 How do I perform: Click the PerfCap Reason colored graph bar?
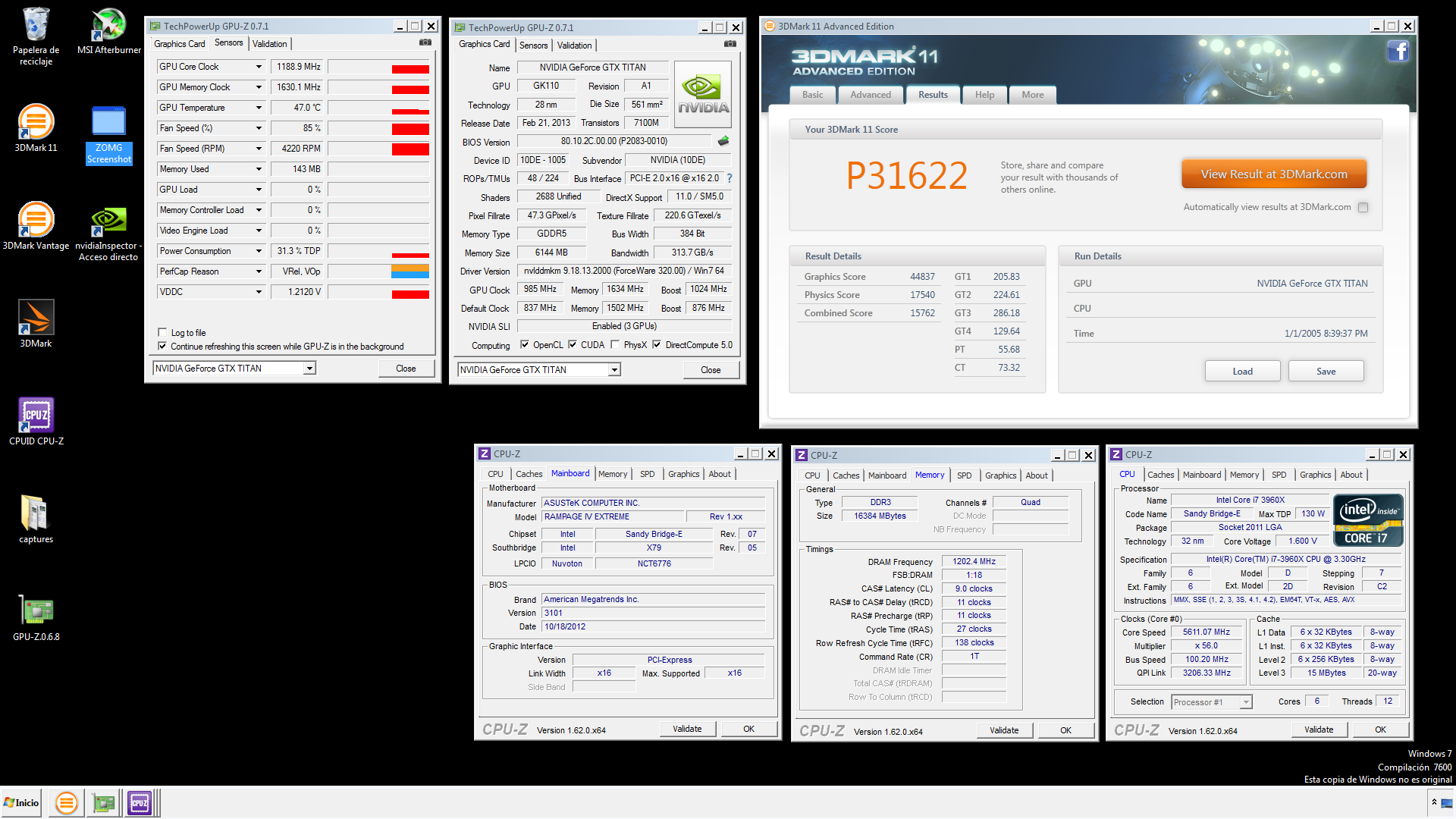tap(410, 271)
